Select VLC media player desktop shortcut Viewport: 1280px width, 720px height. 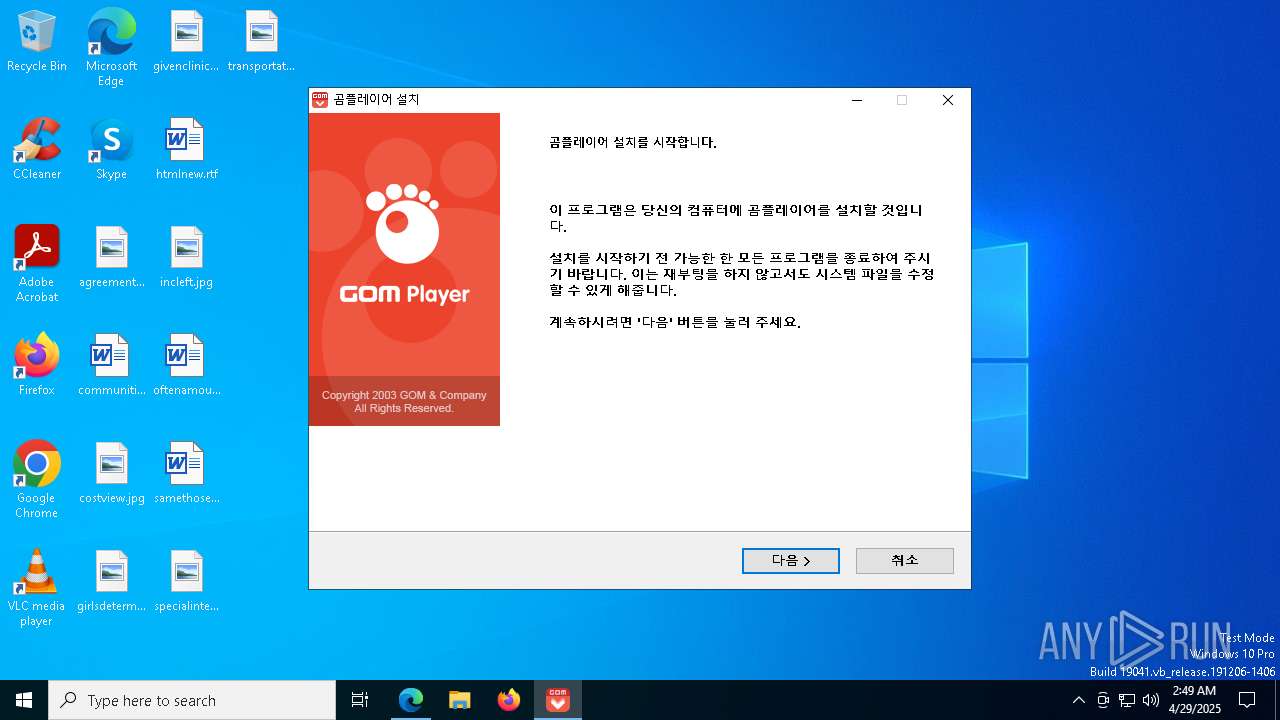[x=37, y=588]
